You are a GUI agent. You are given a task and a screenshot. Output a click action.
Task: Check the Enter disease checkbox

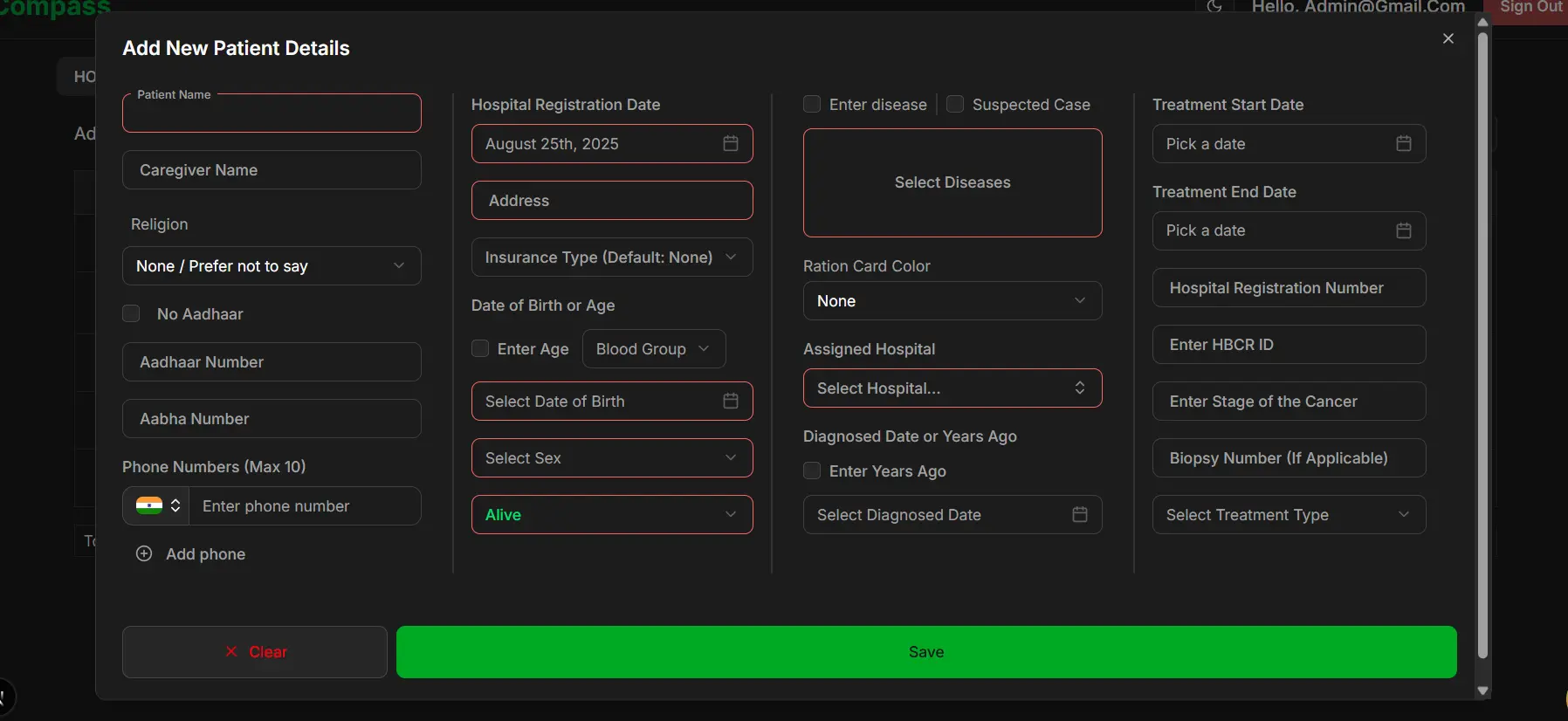812,104
